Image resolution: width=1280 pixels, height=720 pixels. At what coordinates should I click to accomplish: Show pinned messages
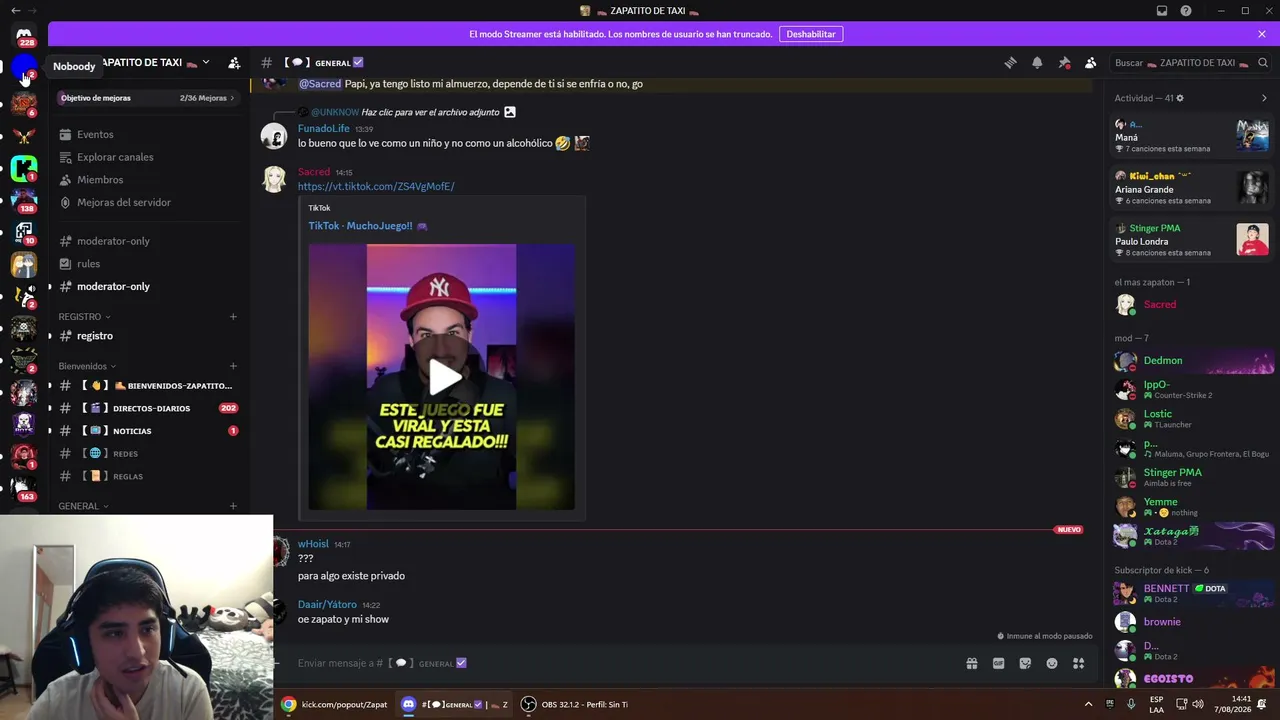coord(1064,63)
